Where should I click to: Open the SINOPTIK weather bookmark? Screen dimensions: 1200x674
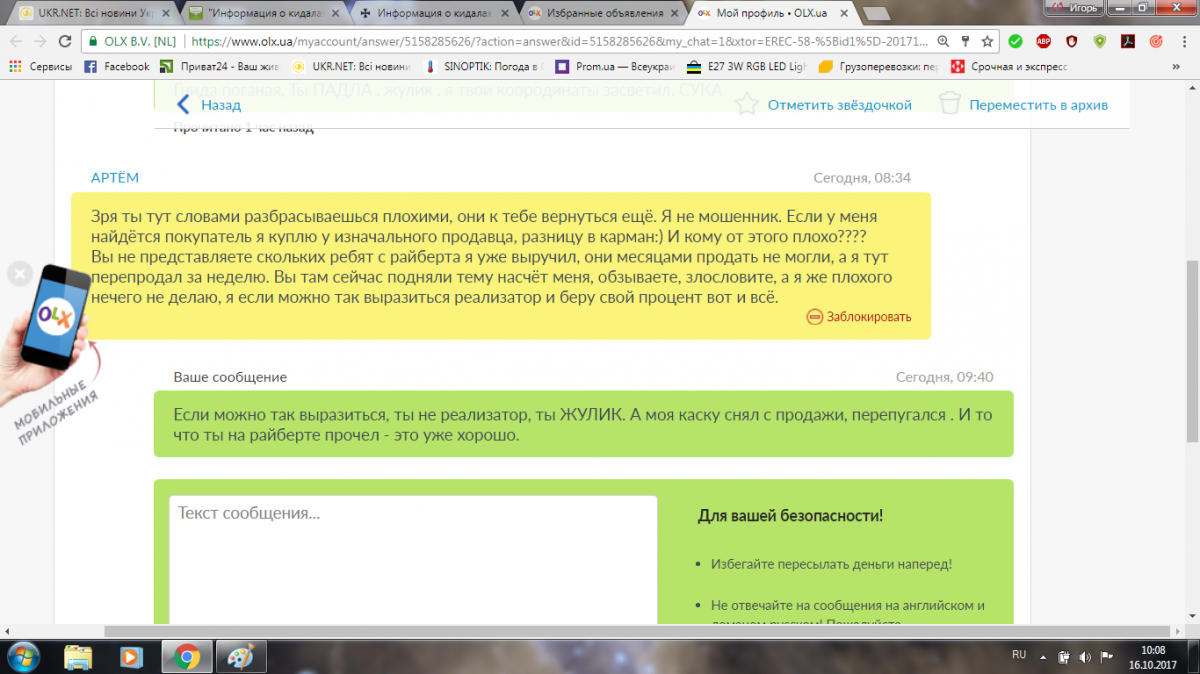coord(485,67)
